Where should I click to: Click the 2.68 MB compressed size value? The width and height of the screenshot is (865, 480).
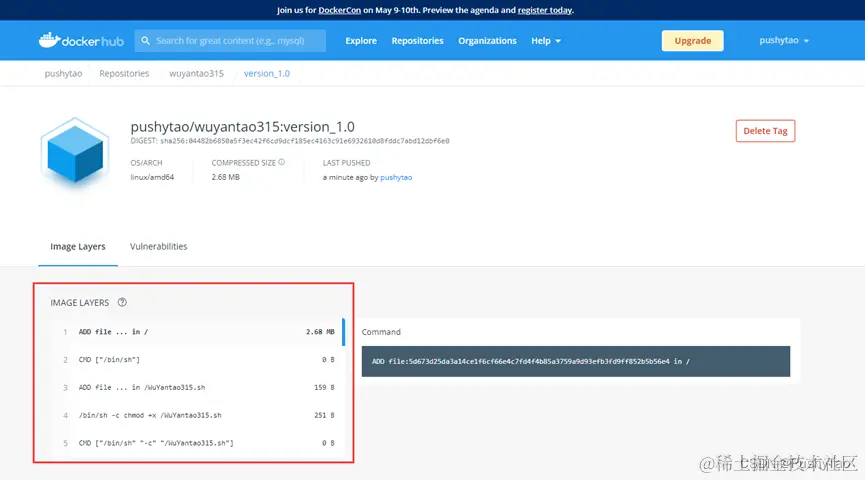pyautogui.click(x=226, y=177)
